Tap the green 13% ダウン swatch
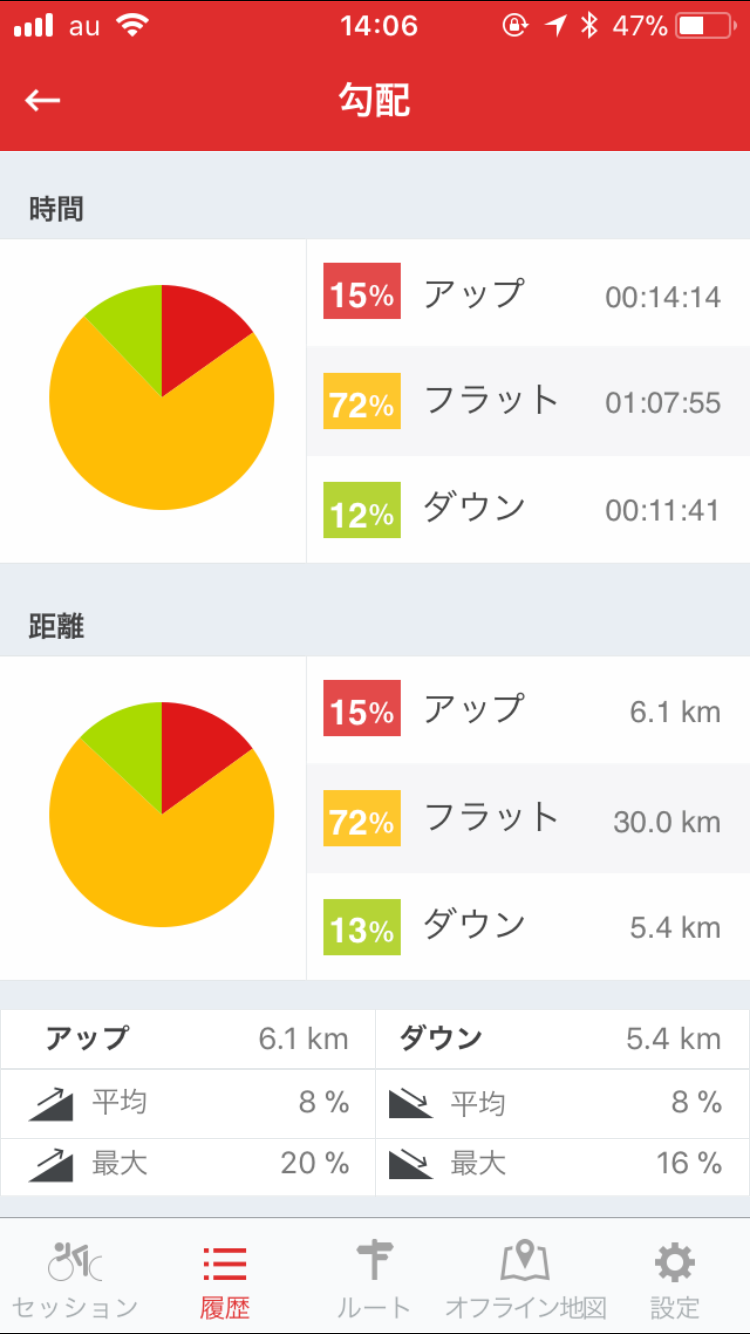Image resolution: width=750 pixels, height=1334 pixels. click(x=361, y=927)
